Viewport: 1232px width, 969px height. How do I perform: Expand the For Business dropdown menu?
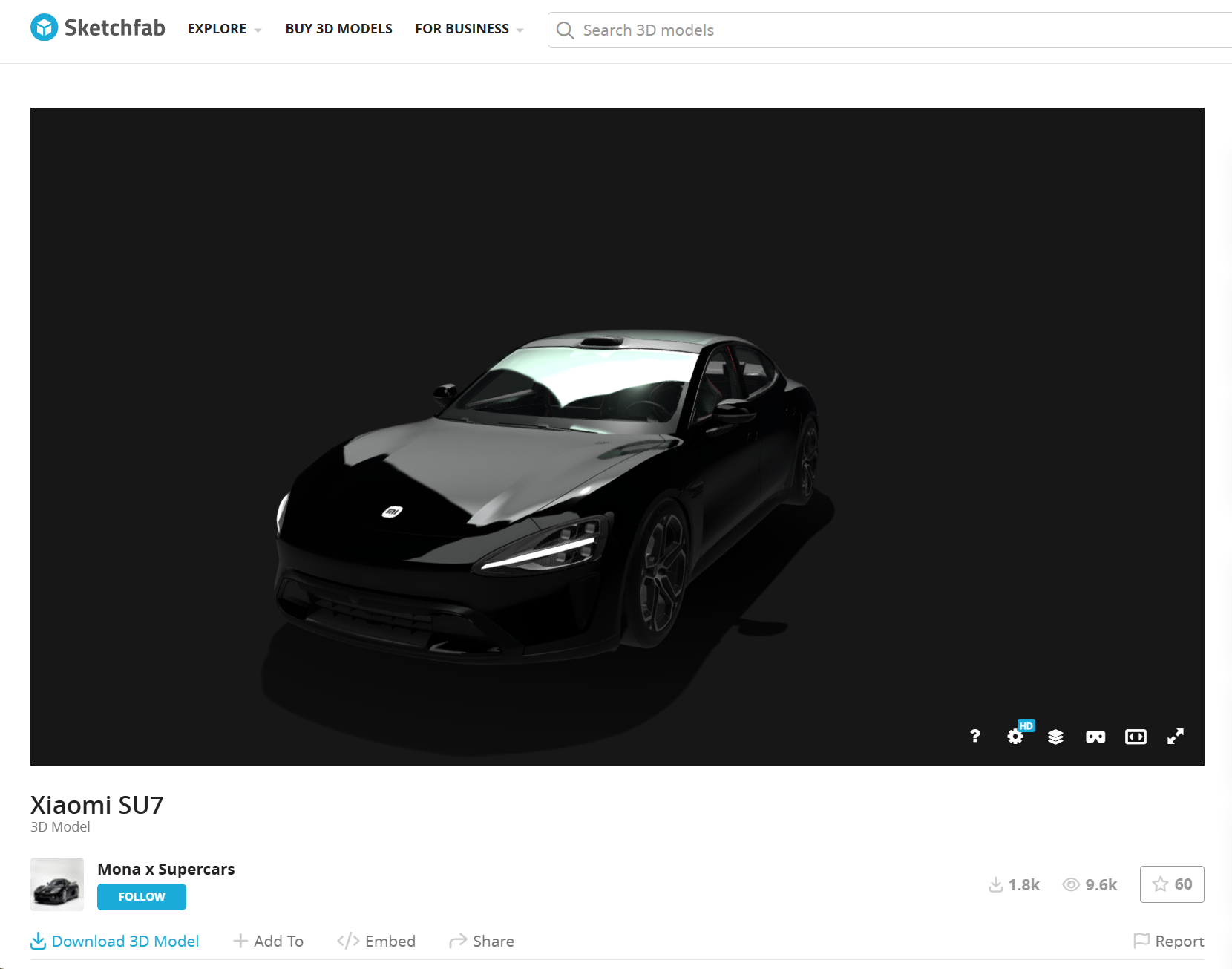[469, 29]
